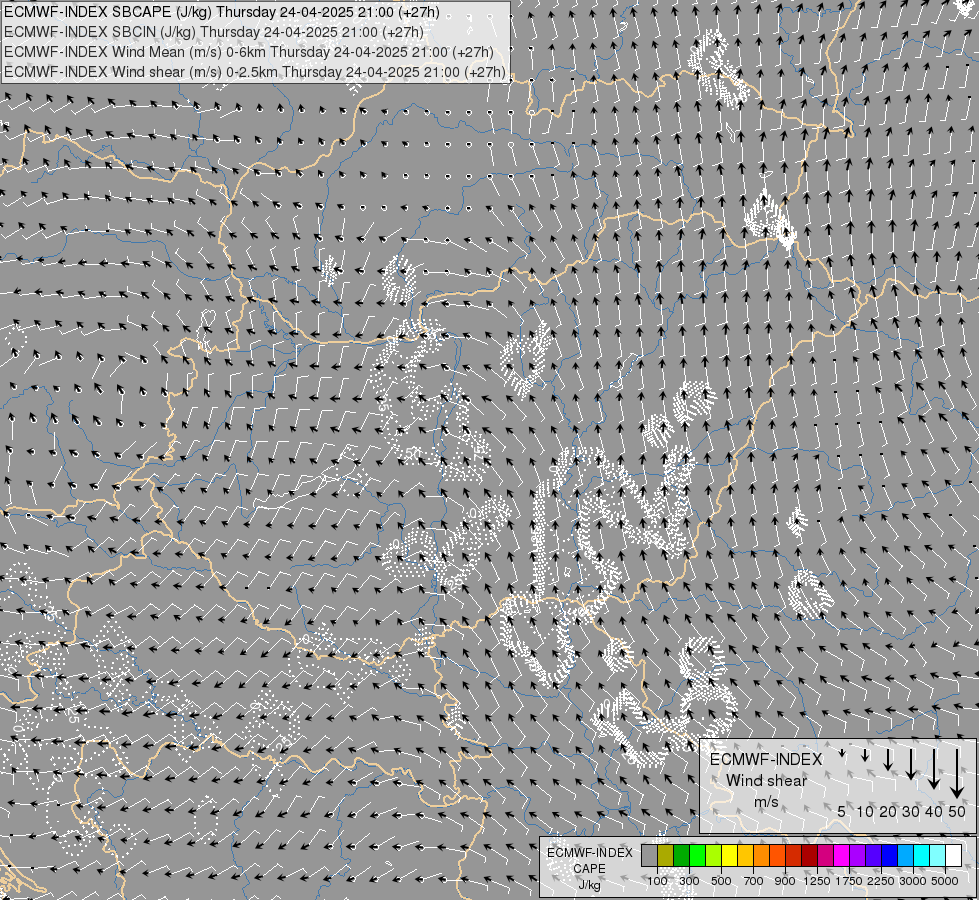Image resolution: width=979 pixels, height=900 pixels.
Task: Click the '10' wind shear scale number
Action: coord(865,811)
